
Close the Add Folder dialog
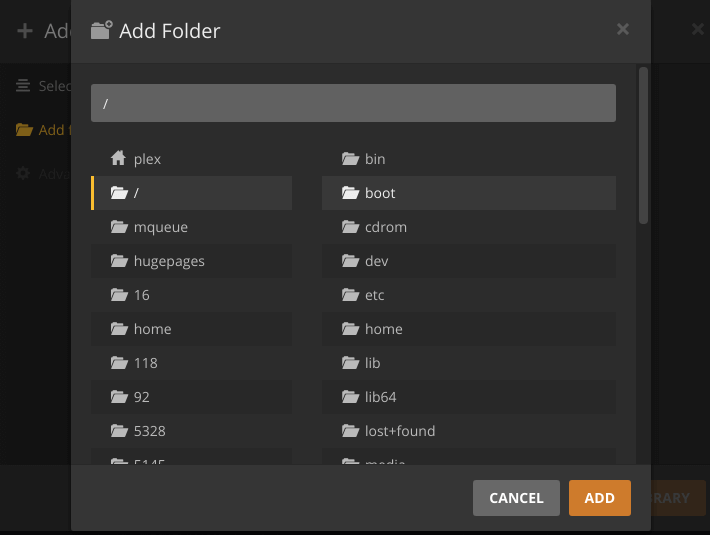click(x=623, y=30)
